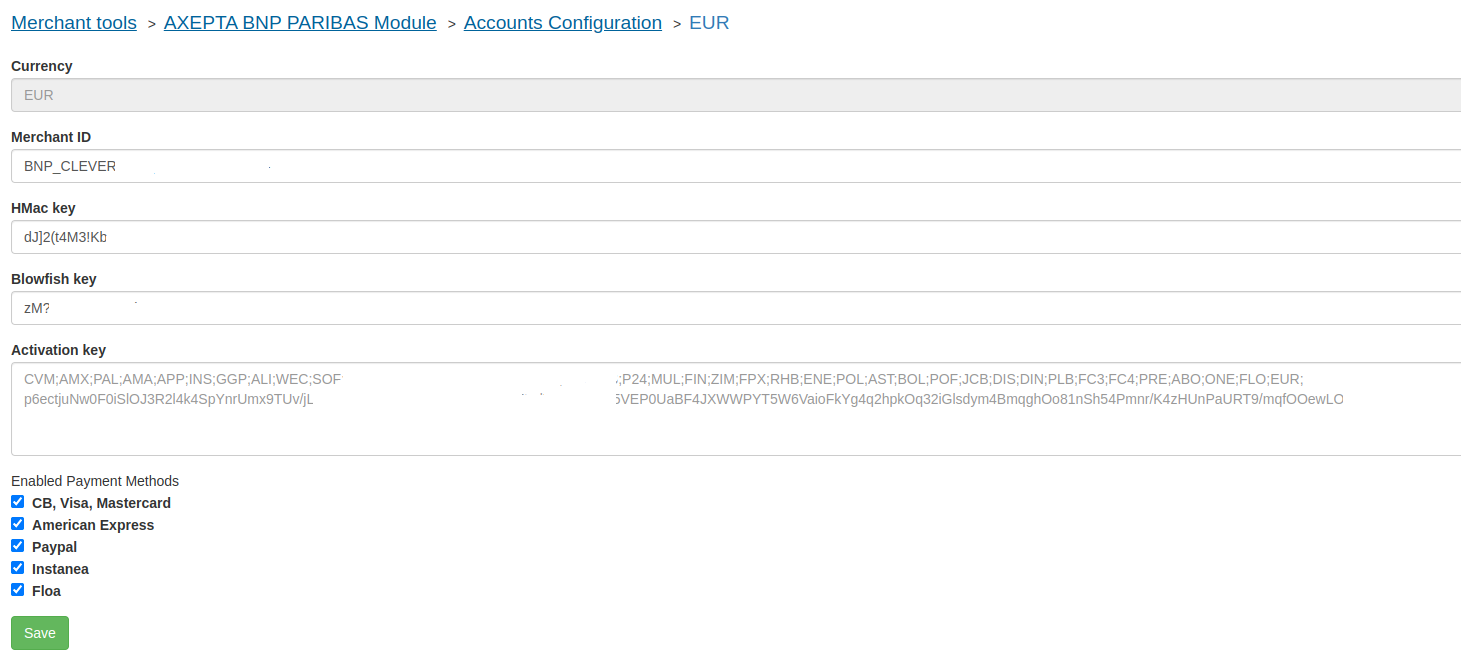Click the Merchant ID field label

pos(51,137)
